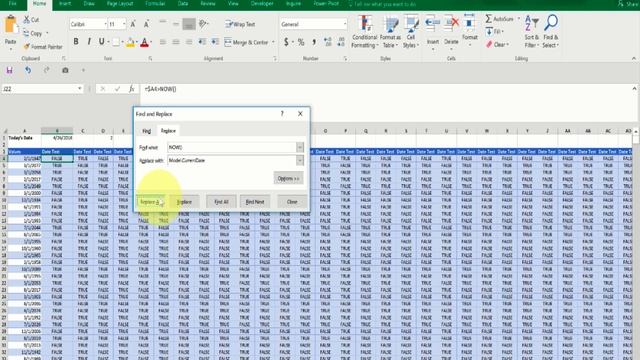Click the Copy icon
Viewport: 640px width, 360px height.
point(27,33)
